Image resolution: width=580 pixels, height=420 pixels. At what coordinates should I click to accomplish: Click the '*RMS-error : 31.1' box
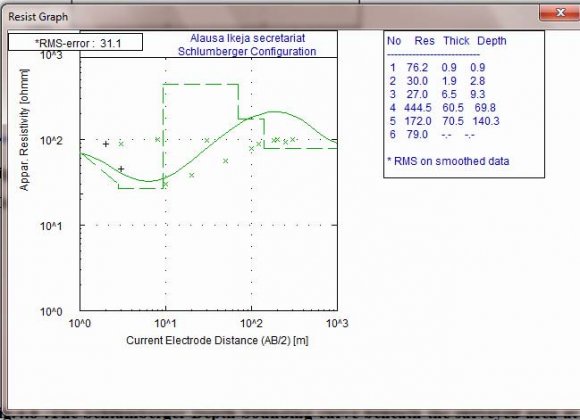[x=75, y=43]
